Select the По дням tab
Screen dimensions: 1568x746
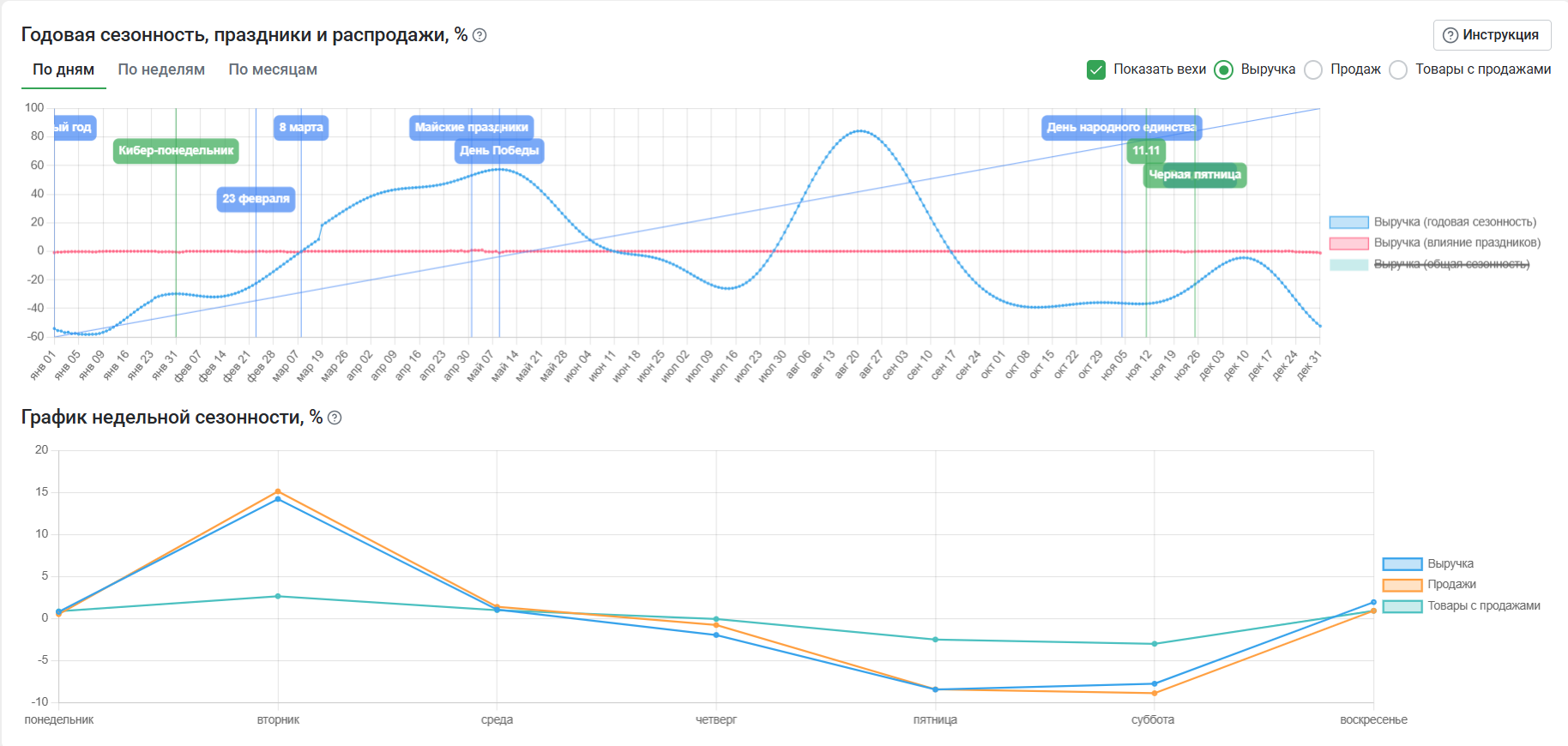pos(63,69)
